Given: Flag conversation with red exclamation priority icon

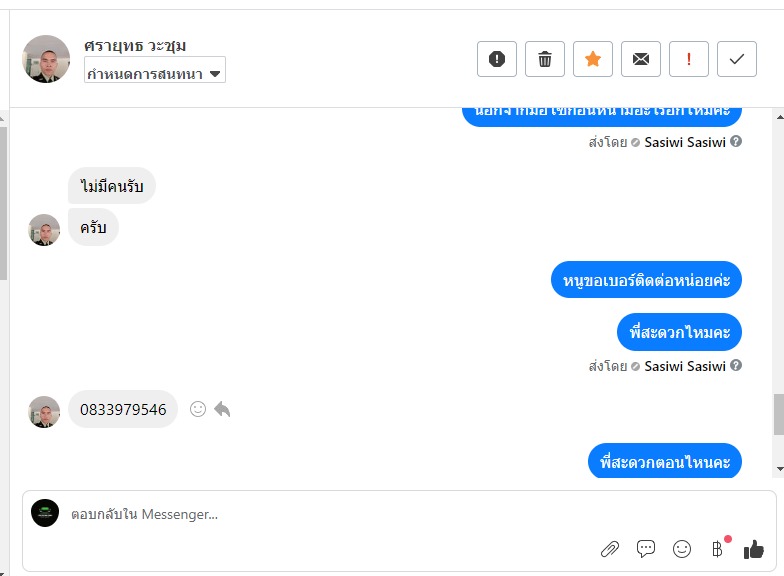Looking at the screenshot, I should (689, 59).
